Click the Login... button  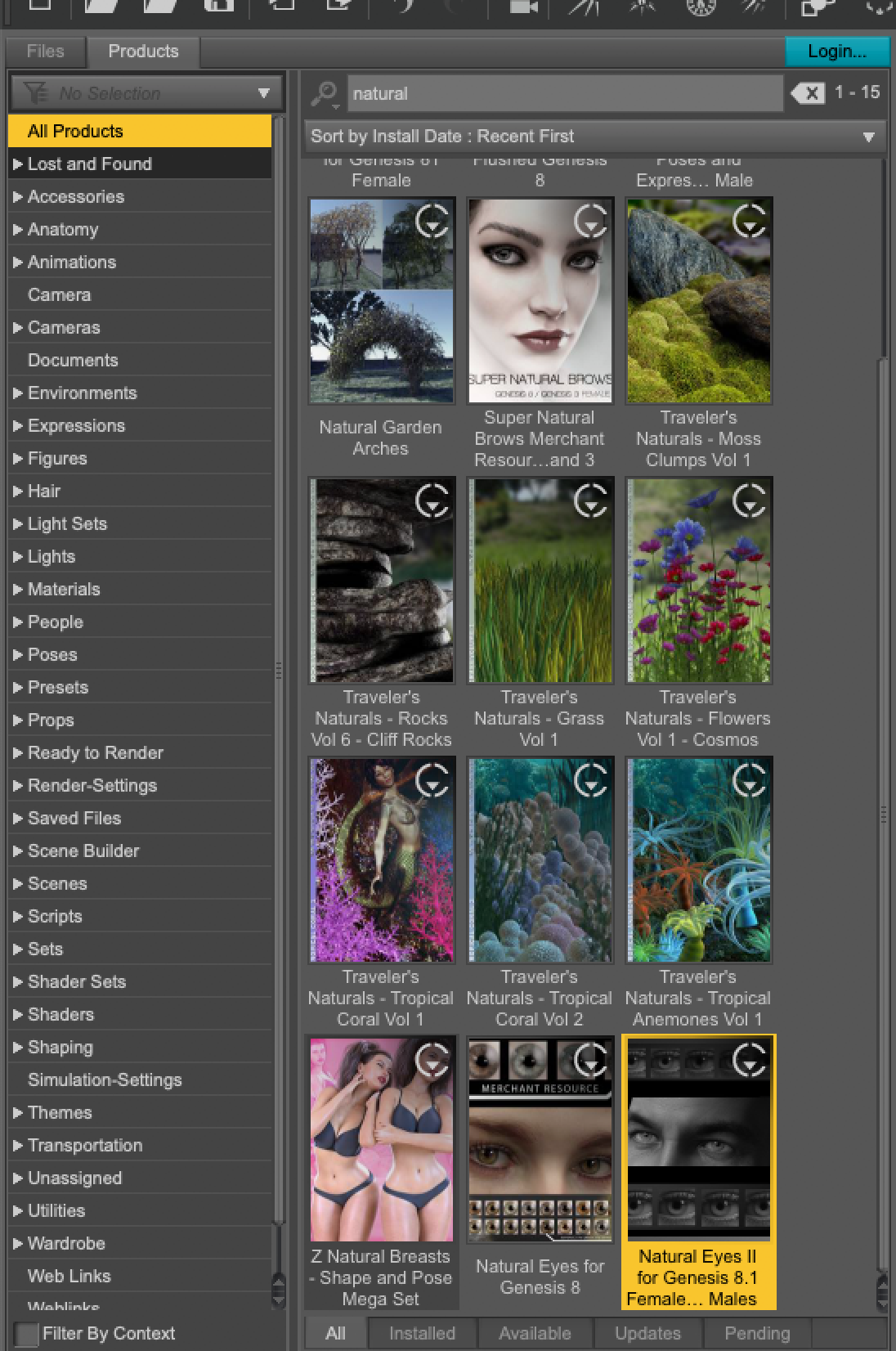click(x=837, y=51)
